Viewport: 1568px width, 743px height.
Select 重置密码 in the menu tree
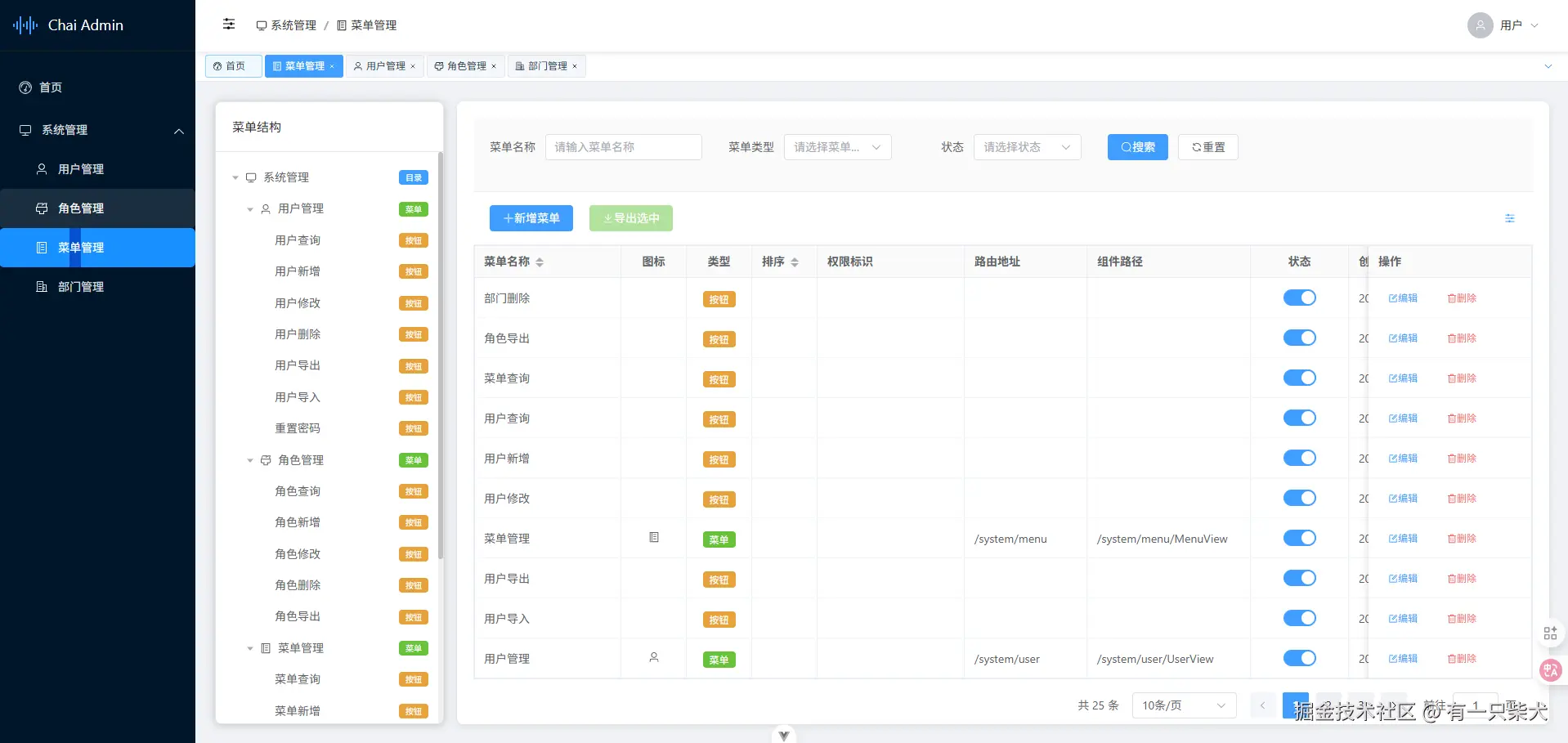pyautogui.click(x=298, y=428)
